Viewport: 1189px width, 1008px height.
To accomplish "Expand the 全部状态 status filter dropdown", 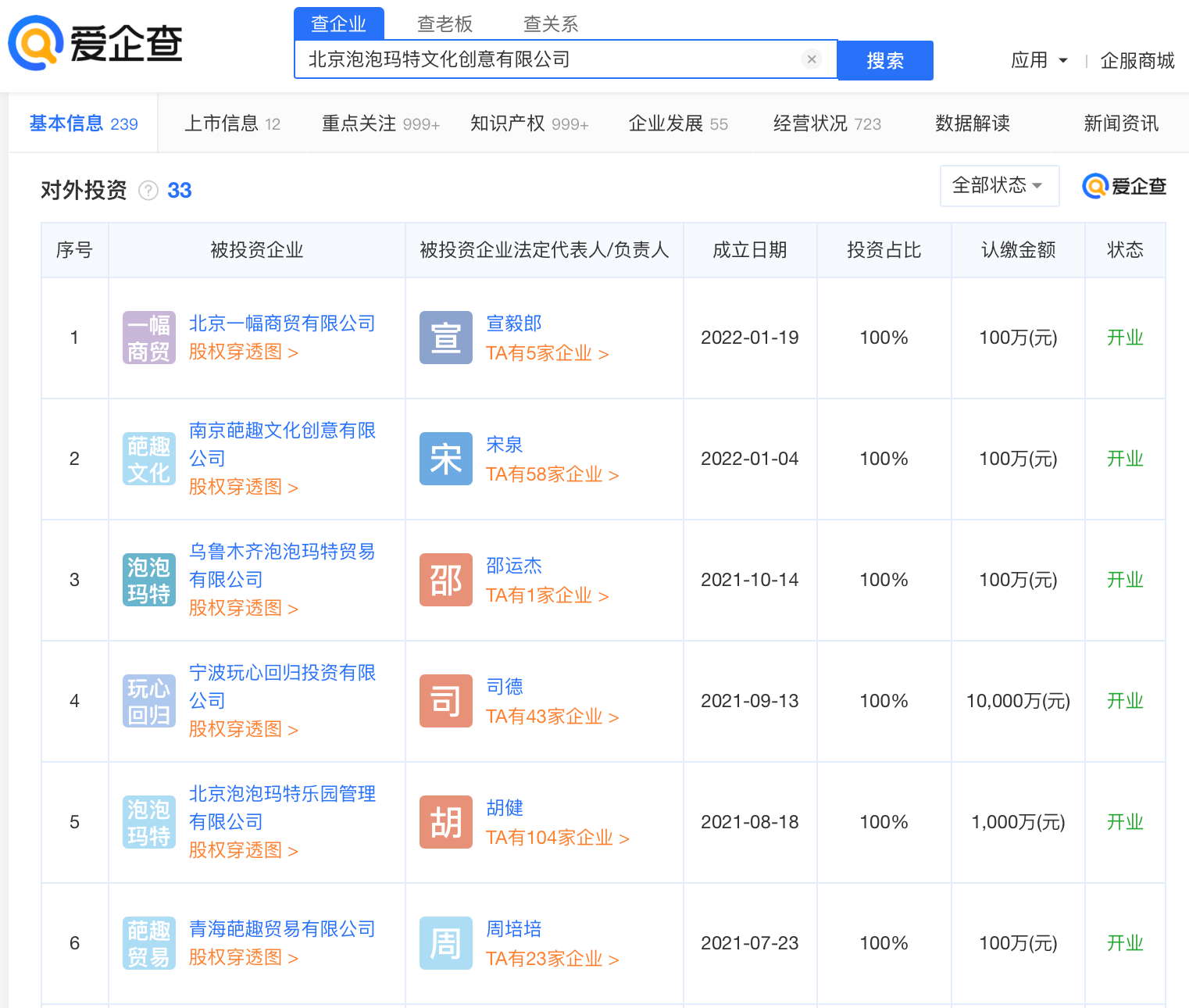I will [x=999, y=186].
